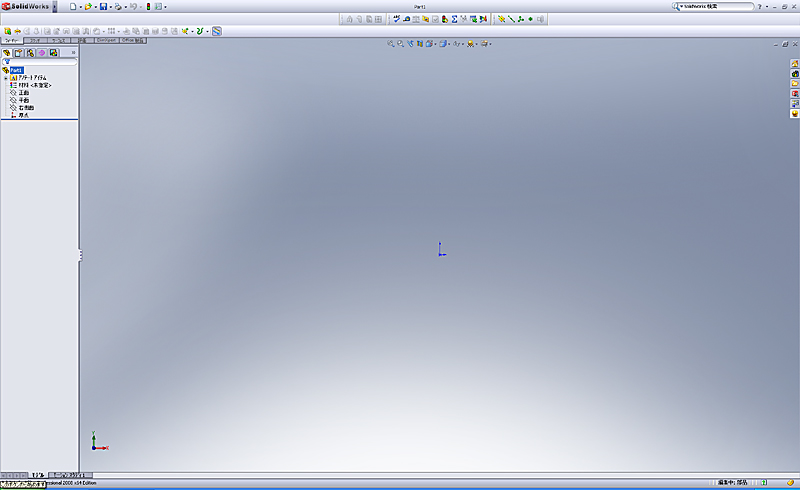The height and width of the screenshot is (490, 800).
Task: Switch to the DimXpert command tab
Action: tap(106, 41)
